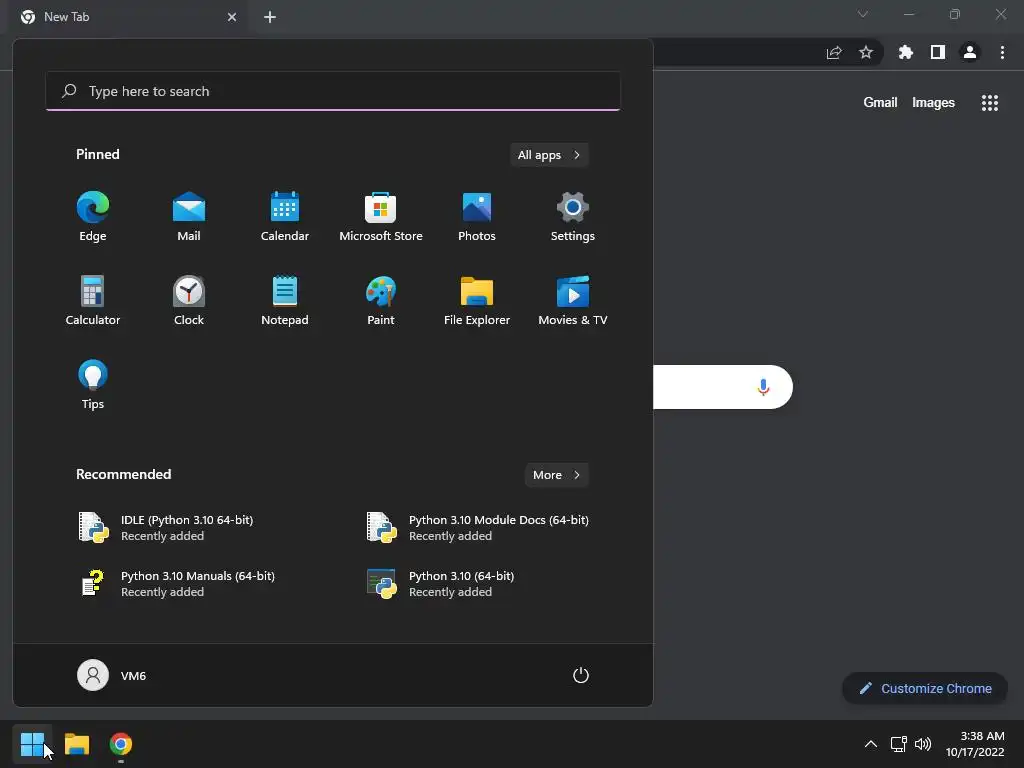Screen dimensions: 1024x768
Task: Open Google Images link
Action: point(933,103)
